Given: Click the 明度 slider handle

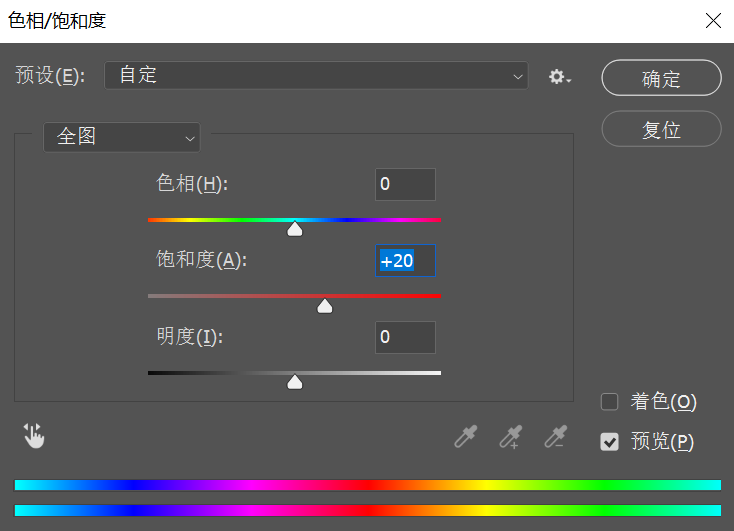Looking at the screenshot, I should pos(294,382).
